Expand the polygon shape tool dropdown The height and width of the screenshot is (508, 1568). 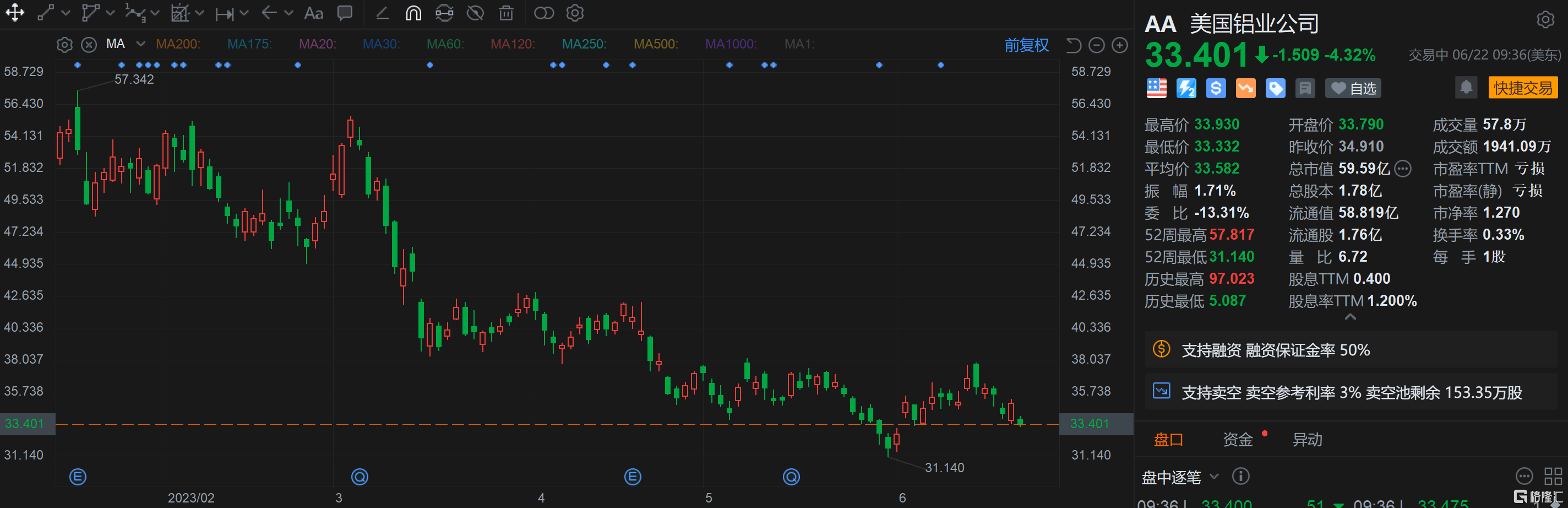pos(110,13)
